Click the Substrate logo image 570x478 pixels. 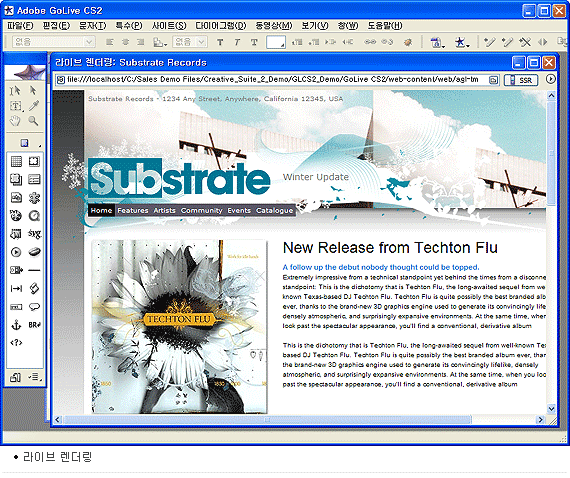(x=179, y=178)
